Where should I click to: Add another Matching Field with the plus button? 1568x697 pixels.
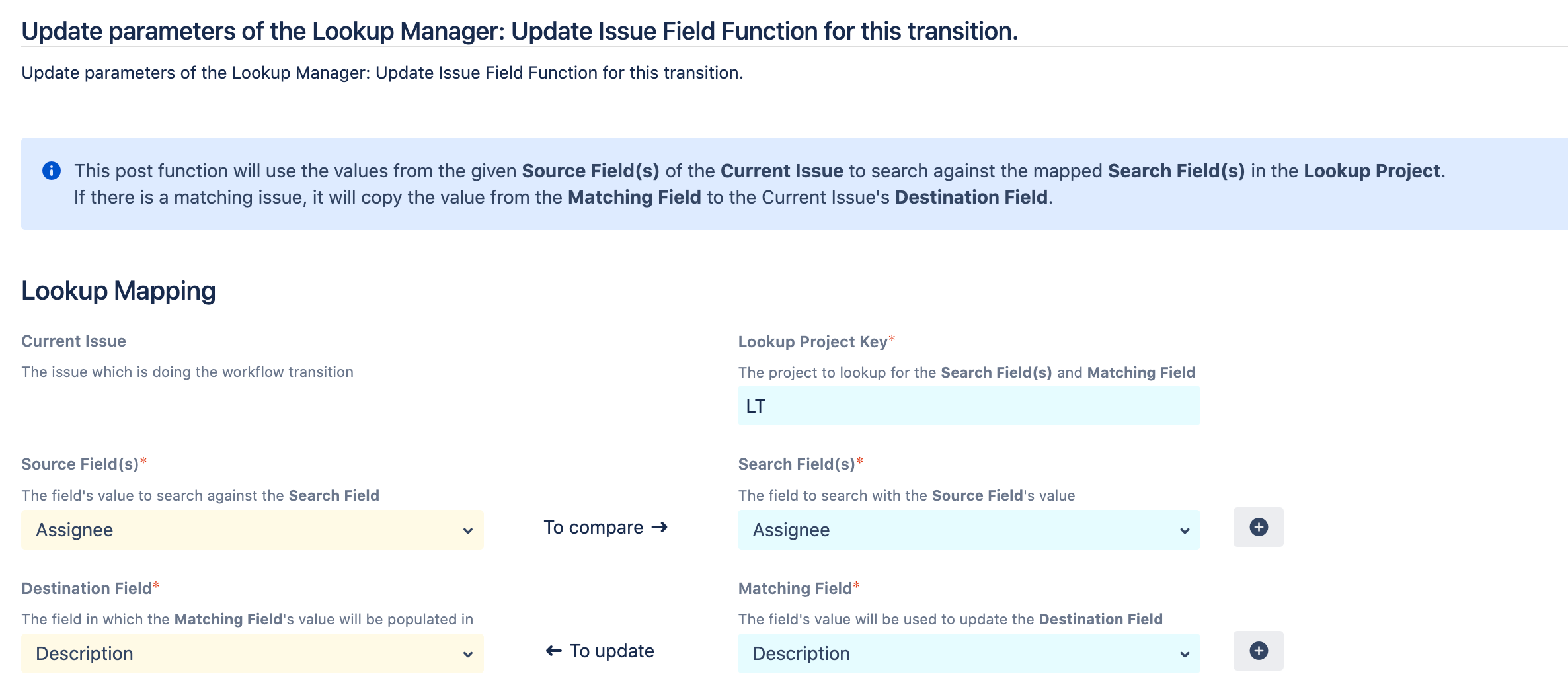point(1258,651)
